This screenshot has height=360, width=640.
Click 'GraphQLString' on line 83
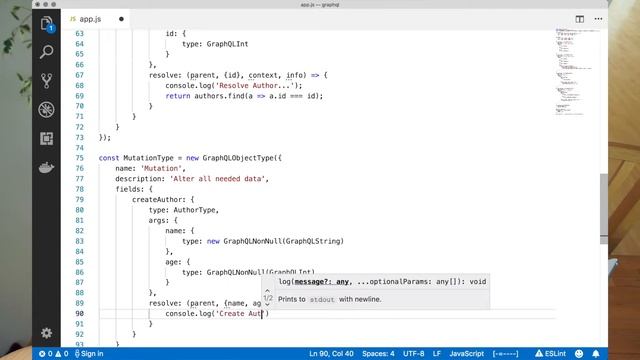click(x=313, y=241)
